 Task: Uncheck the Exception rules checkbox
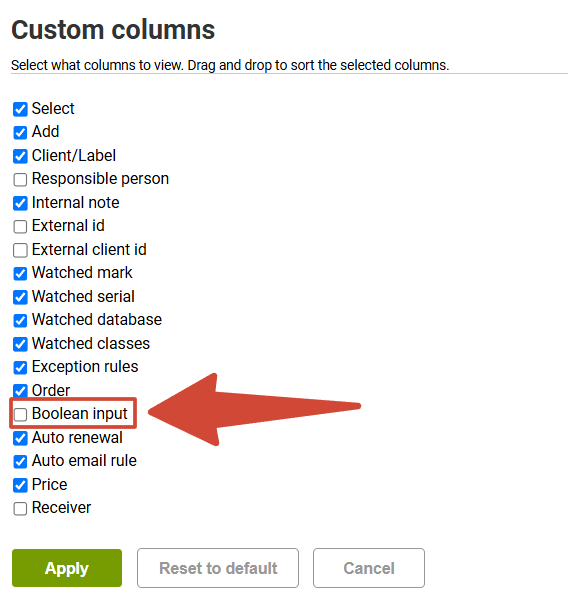coord(20,368)
